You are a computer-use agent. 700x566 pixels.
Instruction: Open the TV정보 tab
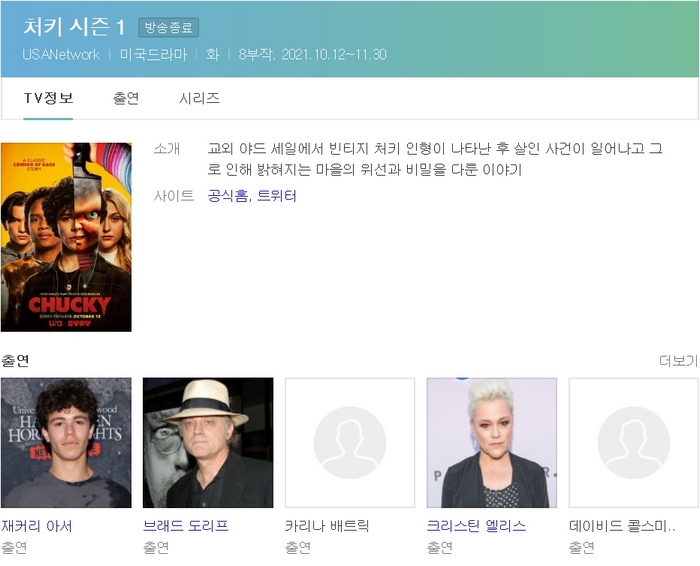point(48,98)
